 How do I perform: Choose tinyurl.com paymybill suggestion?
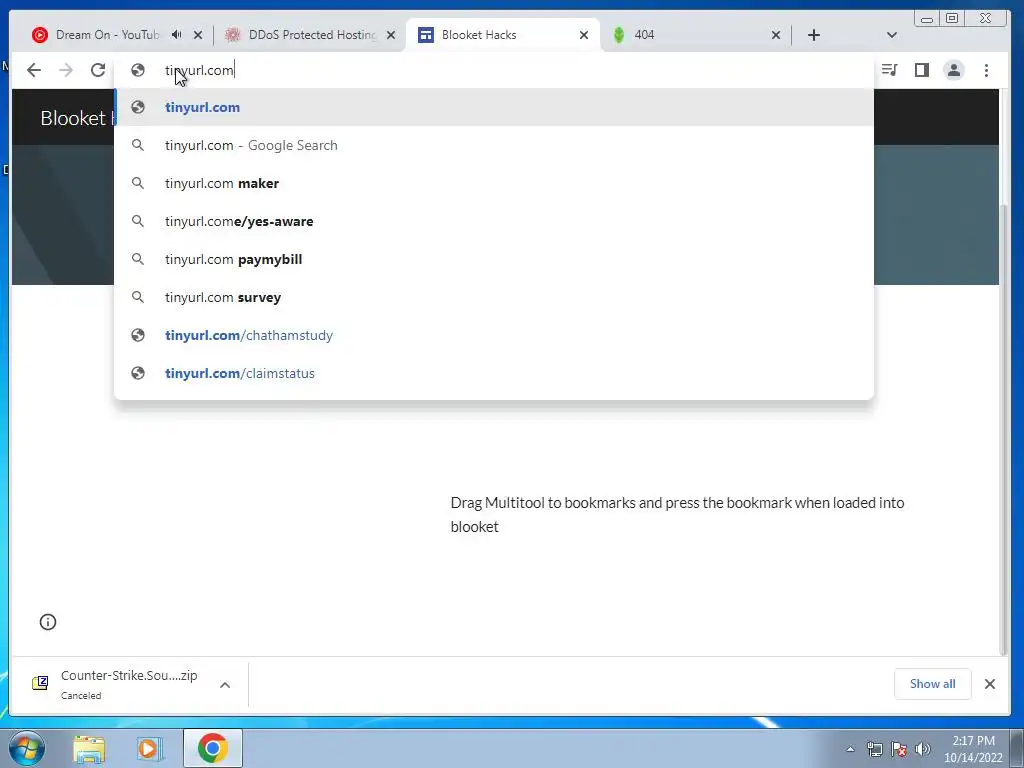(x=494, y=259)
